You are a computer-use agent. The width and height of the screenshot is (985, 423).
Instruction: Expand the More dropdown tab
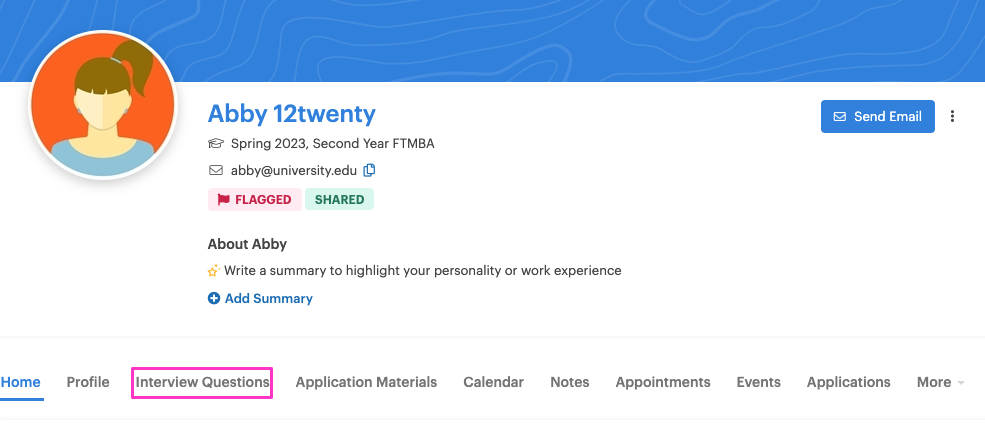point(940,382)
